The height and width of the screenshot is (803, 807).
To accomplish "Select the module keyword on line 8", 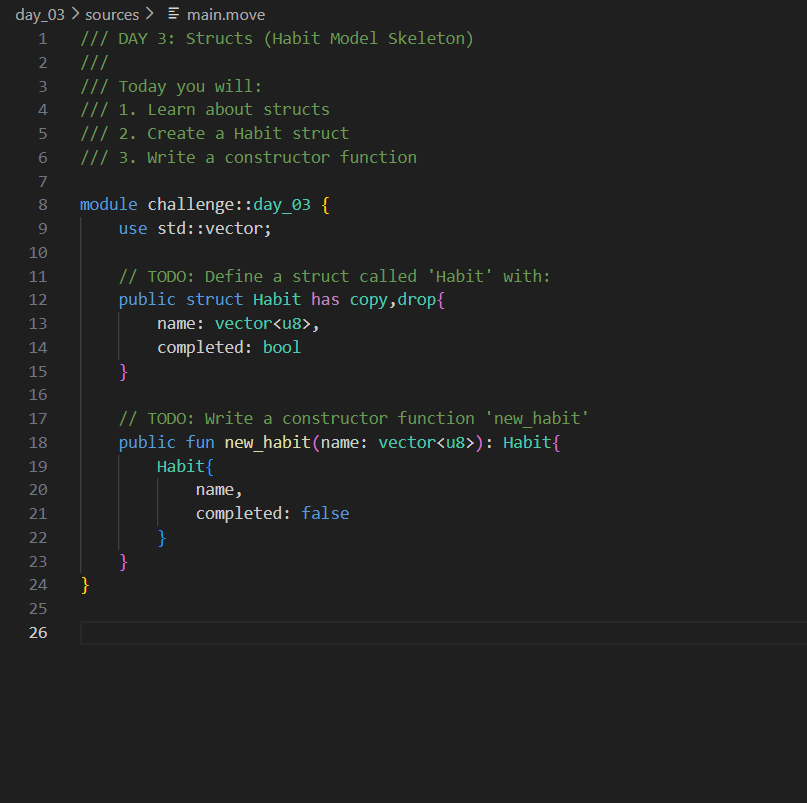I will (x=107, y=204).
